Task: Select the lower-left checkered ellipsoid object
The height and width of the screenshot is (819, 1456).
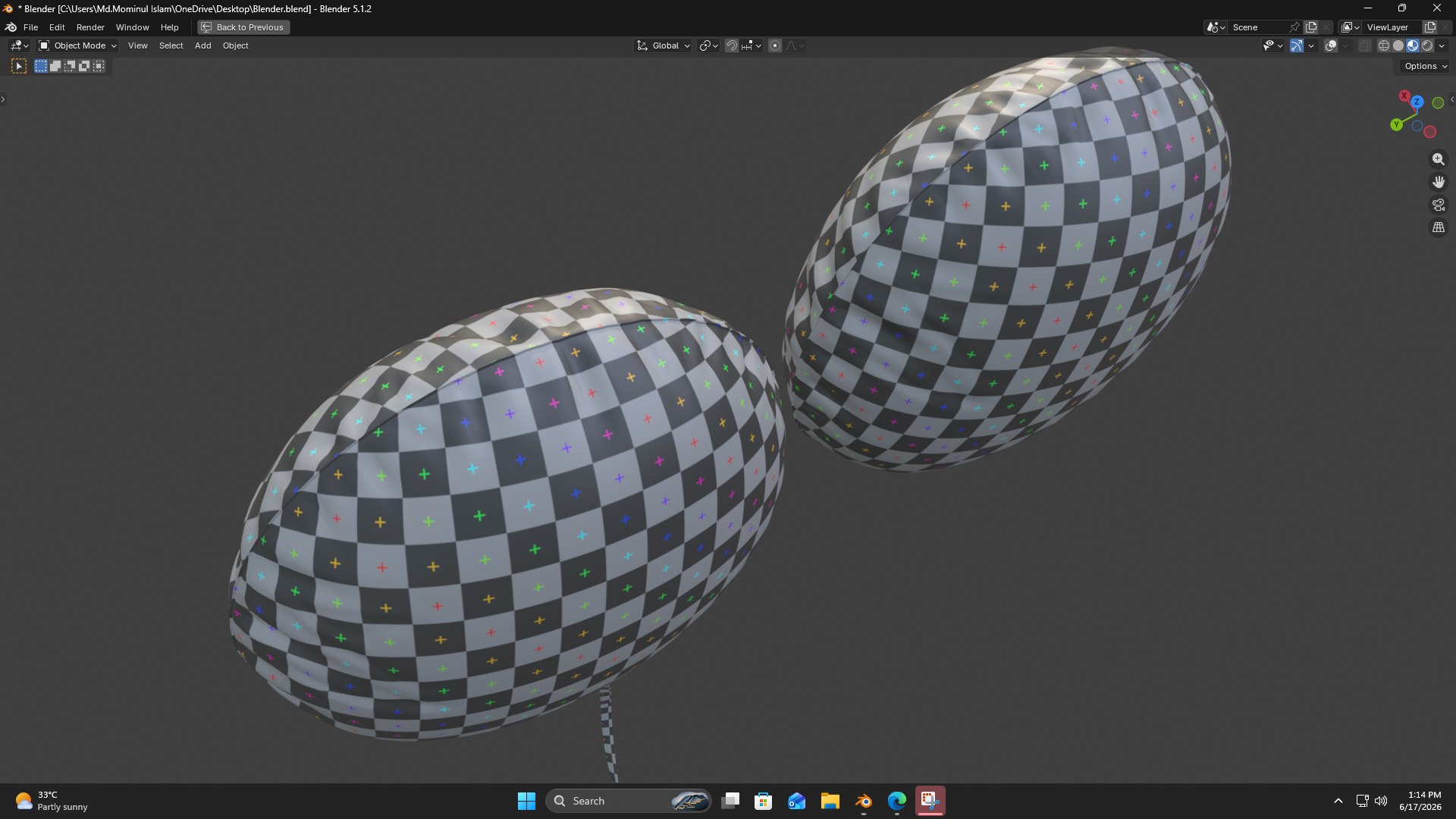Action: (507, 516)
